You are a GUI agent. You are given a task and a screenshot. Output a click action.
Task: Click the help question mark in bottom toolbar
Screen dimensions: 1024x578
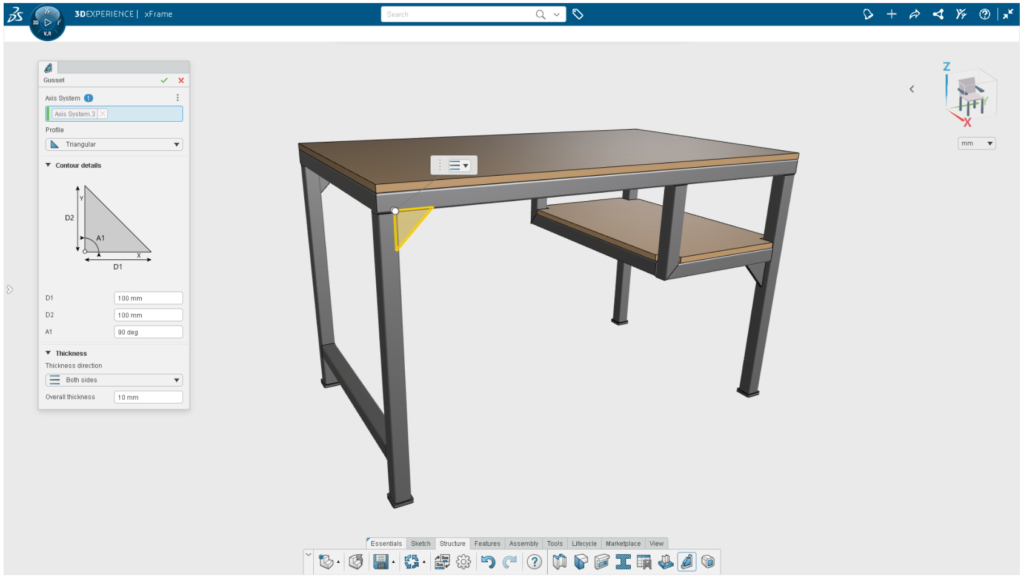534,562
